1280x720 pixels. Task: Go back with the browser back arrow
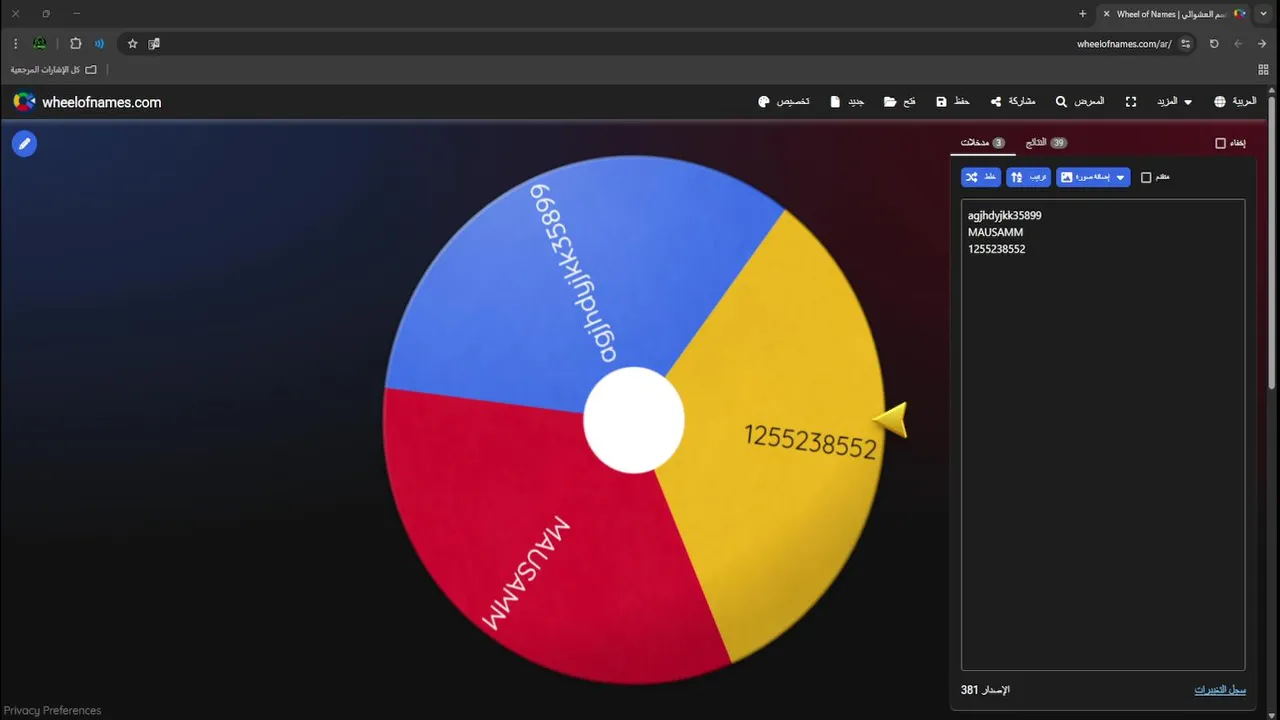tap(1262, 44)
